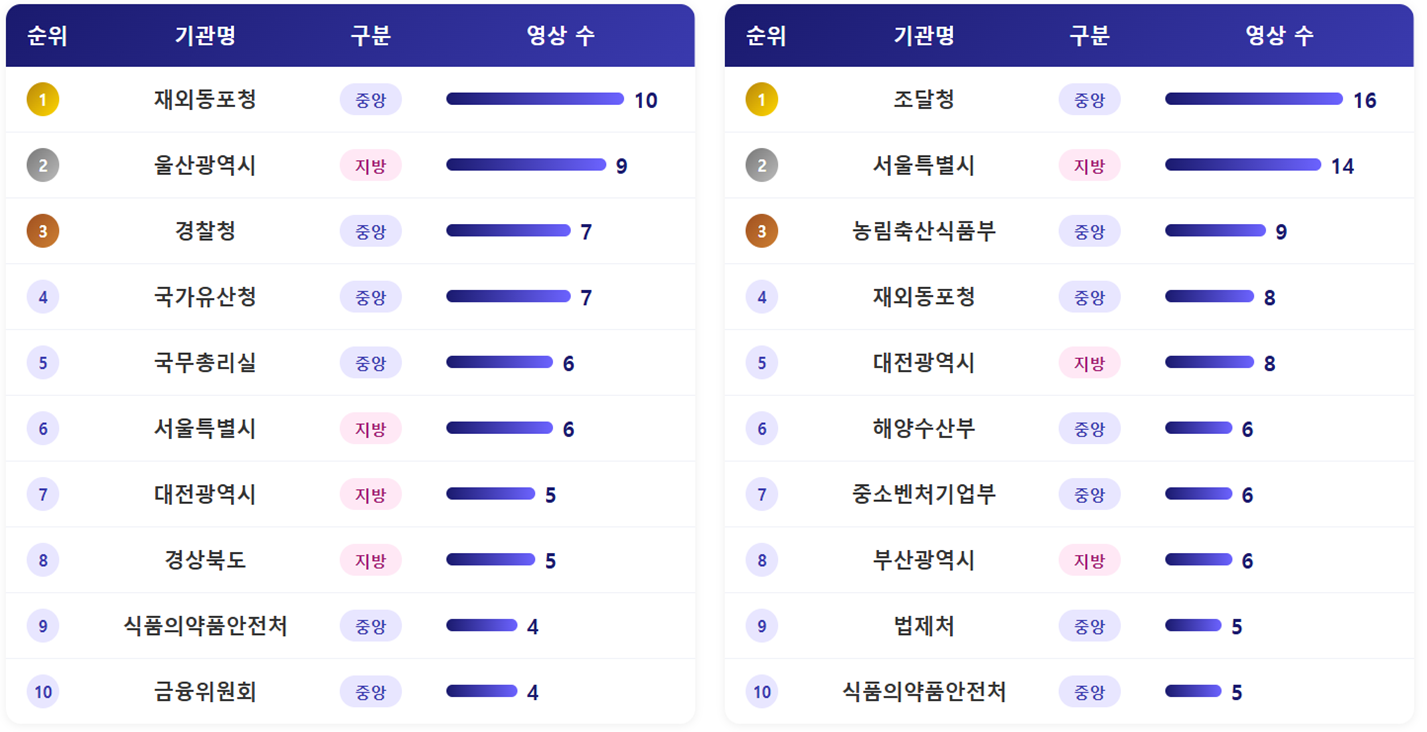Screen dimensions: 1427x732
Task: Click the 기관명 header in the right table
Action: pyautogui.click(x=924, y=36)
